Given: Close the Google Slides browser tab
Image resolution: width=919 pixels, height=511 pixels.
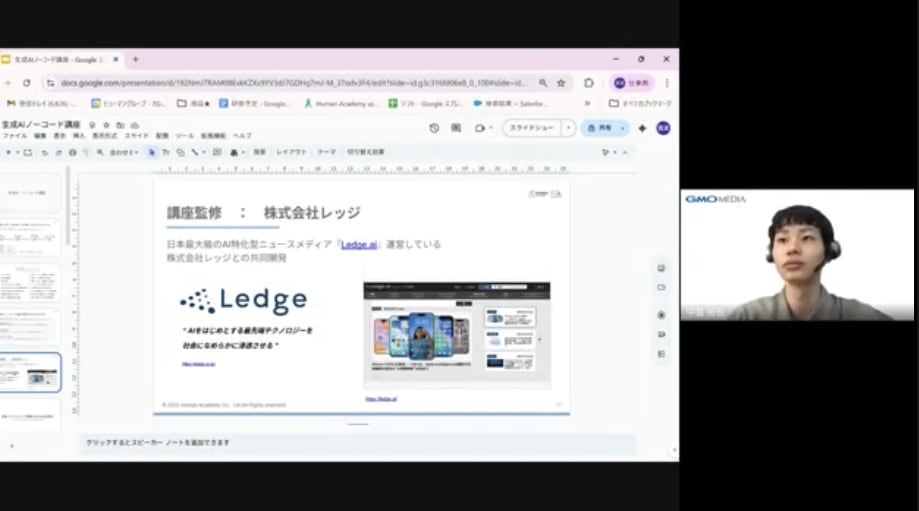Looking at the screenshot, I should pyautogui.click(x=115, y=59).
